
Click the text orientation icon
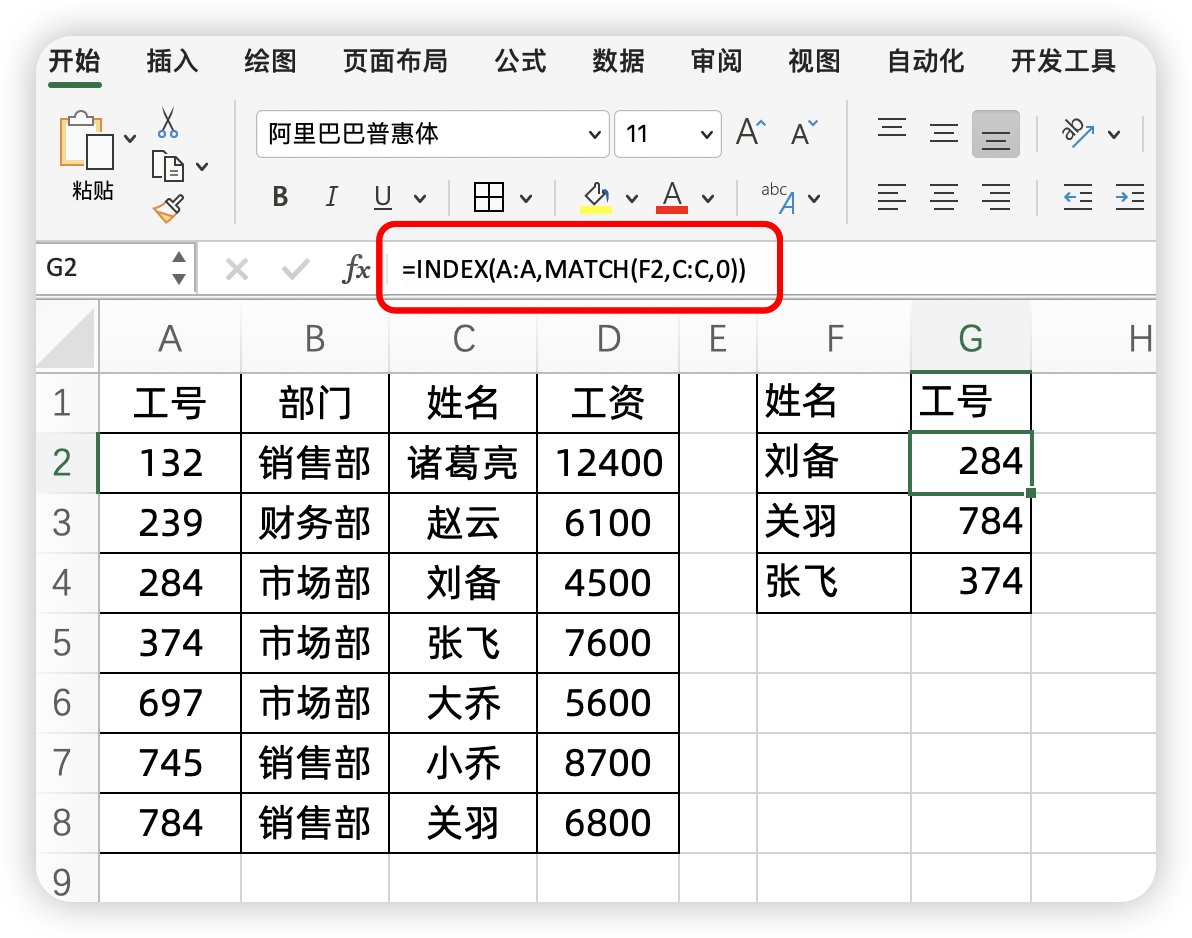click(1077, 134)
